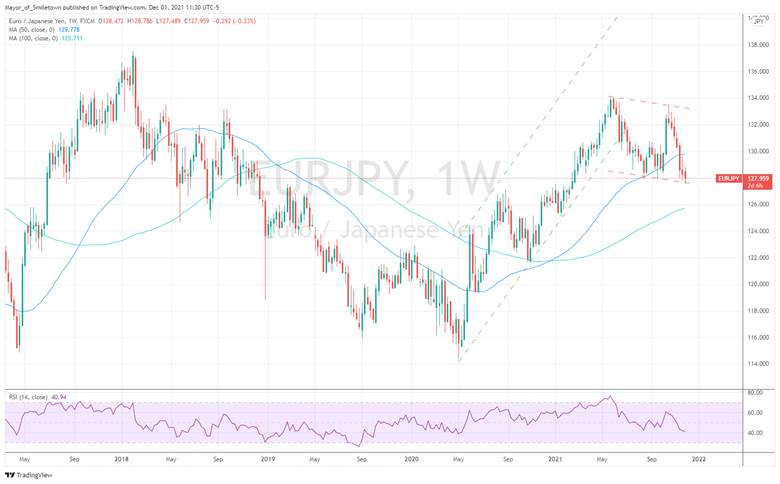Select the RSI value 40.94
This screenshot has height=484, width=780.
click(59, 397)
